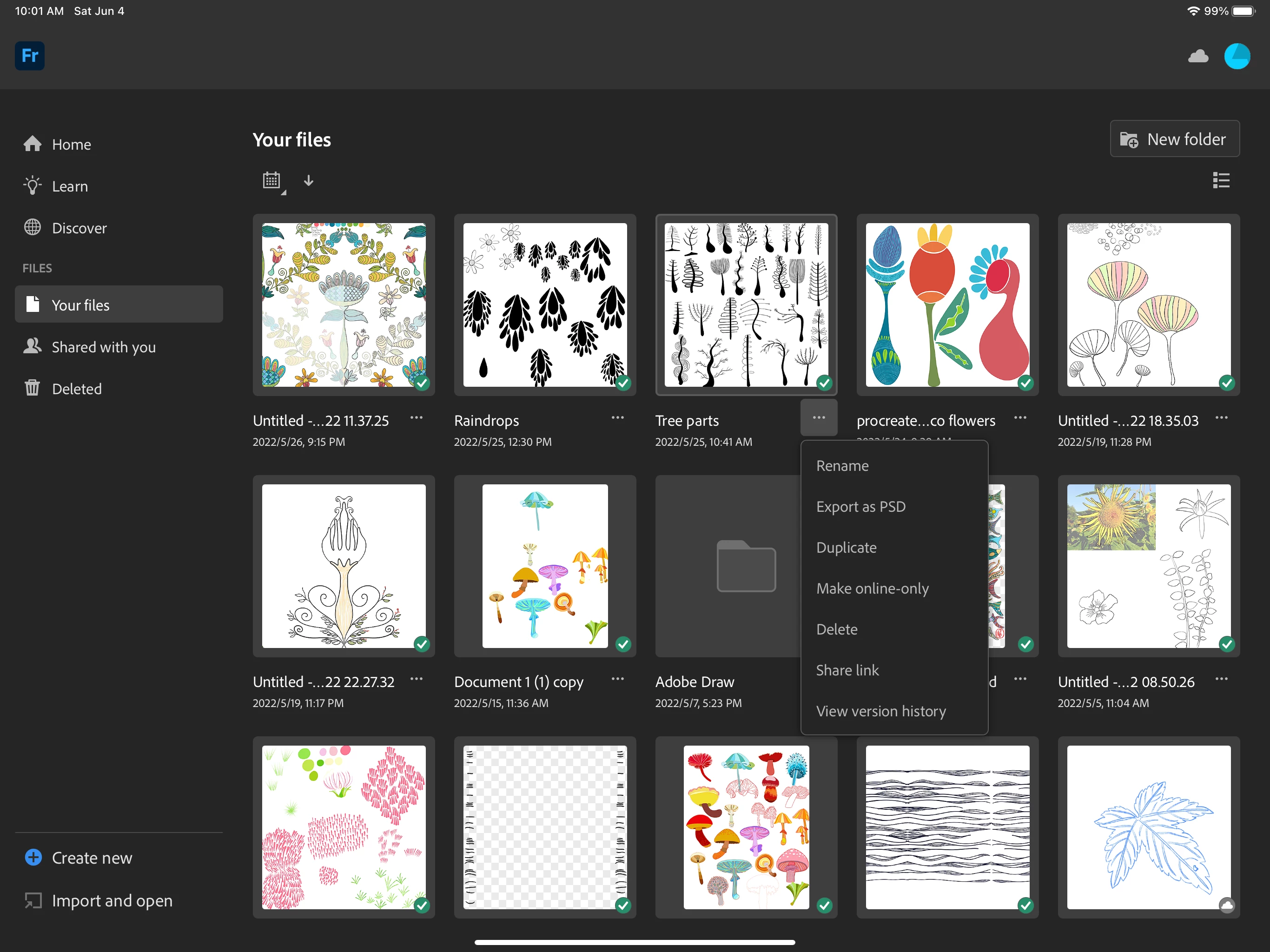This screenshot has width=1270, height=952.
Task: Switch to list view layout
Action: pyautogui.click(x=1221, y=180)
